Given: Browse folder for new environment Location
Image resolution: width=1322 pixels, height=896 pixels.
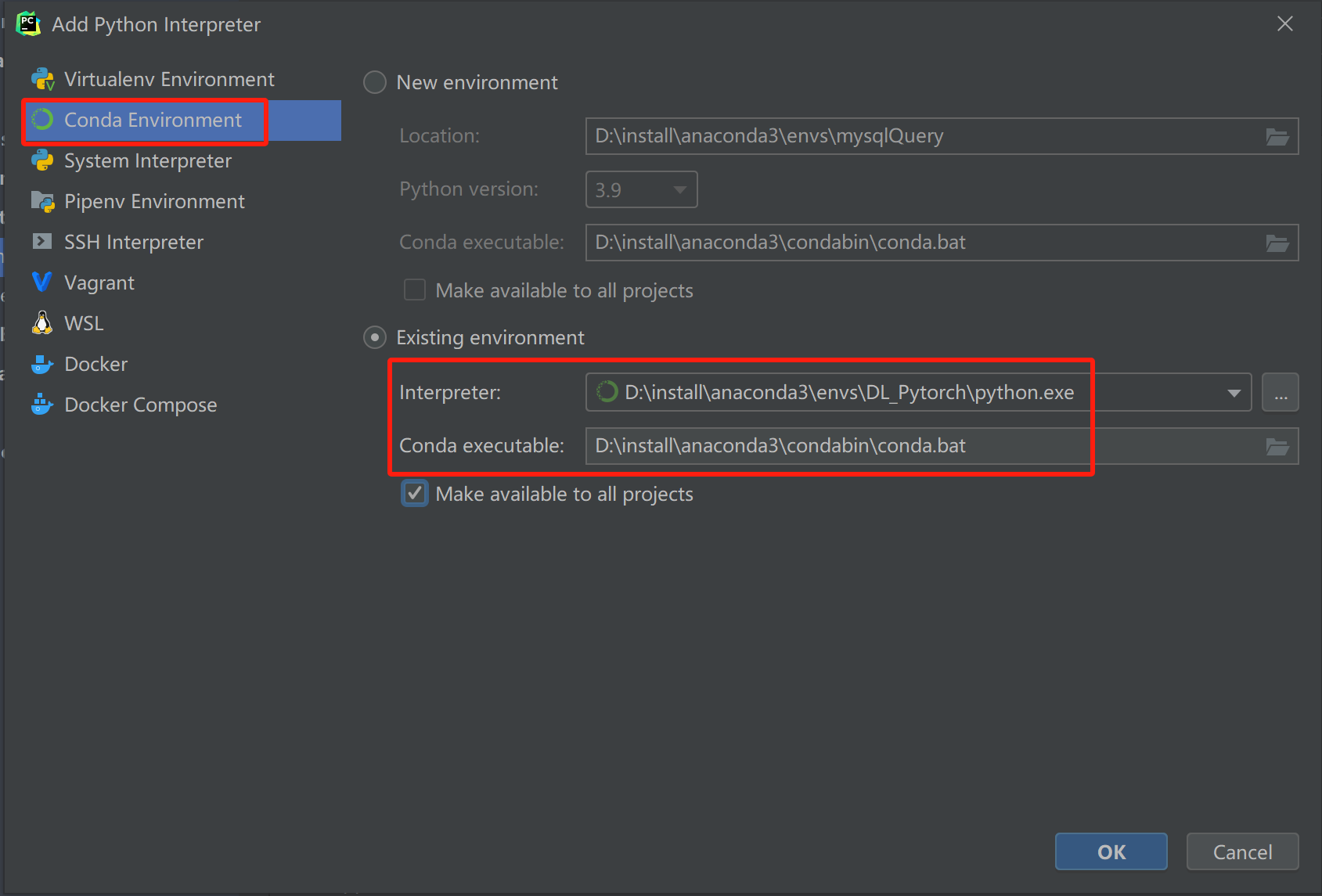Looking at the screenshot, I should [x=1277, y=136].
